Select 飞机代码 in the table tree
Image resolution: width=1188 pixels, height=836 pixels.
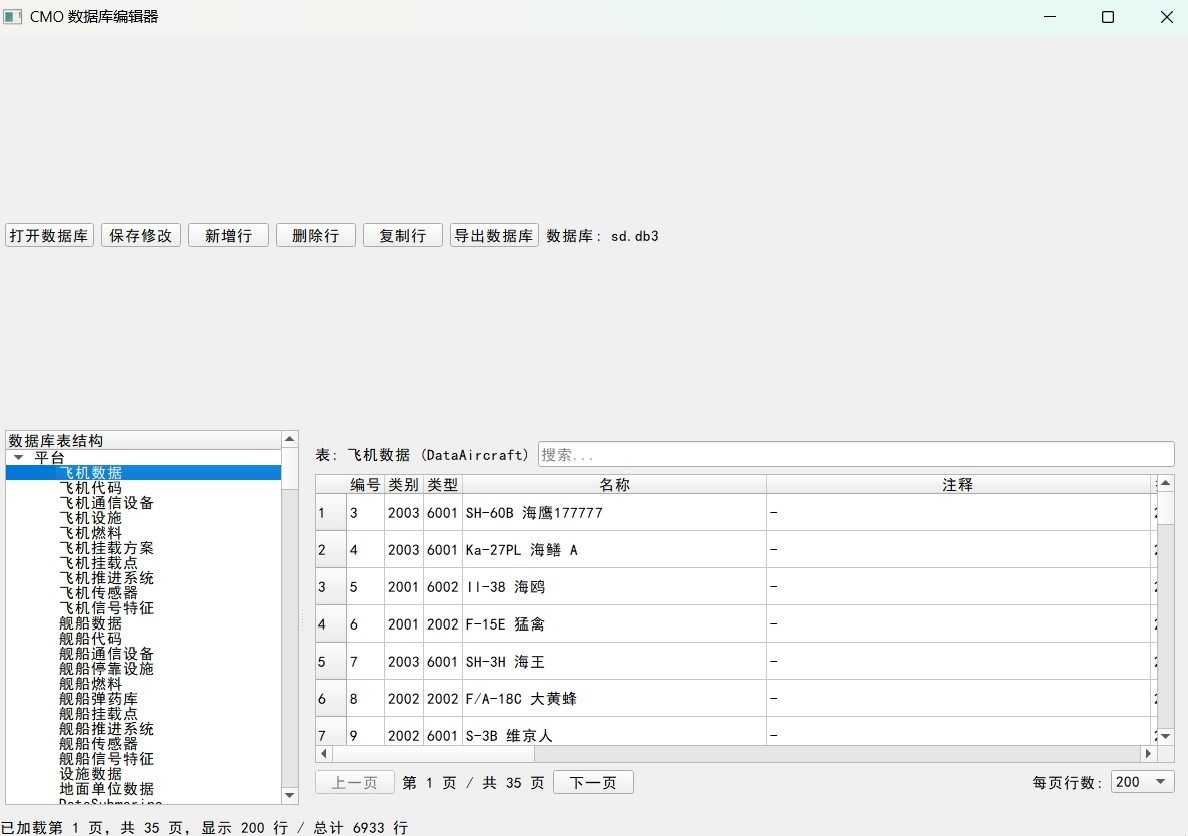(90, 488)
